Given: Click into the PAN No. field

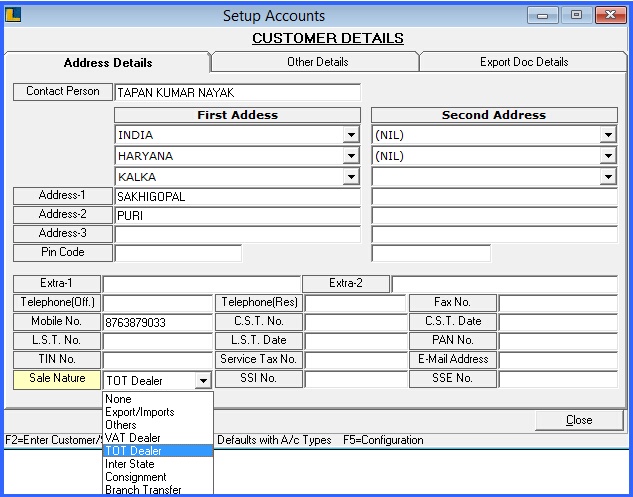Looking at the screenshot, I should point(558,341).
